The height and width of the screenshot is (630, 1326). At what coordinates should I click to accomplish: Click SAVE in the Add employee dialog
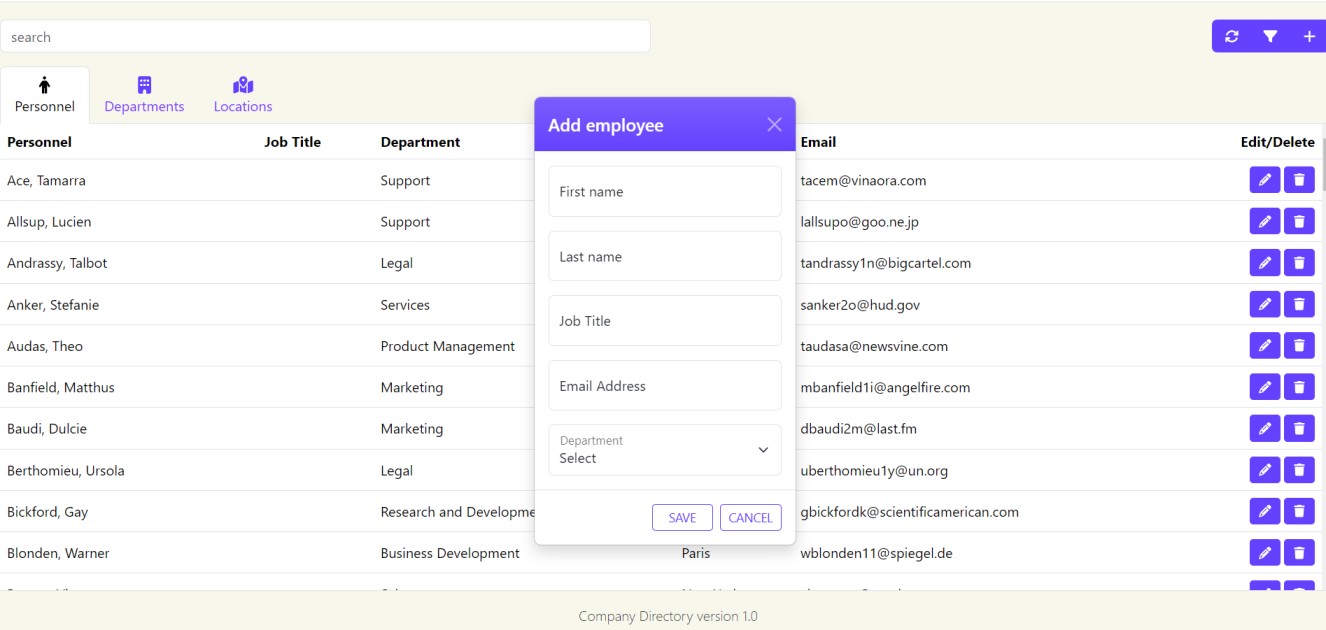[x=682, y=517]
